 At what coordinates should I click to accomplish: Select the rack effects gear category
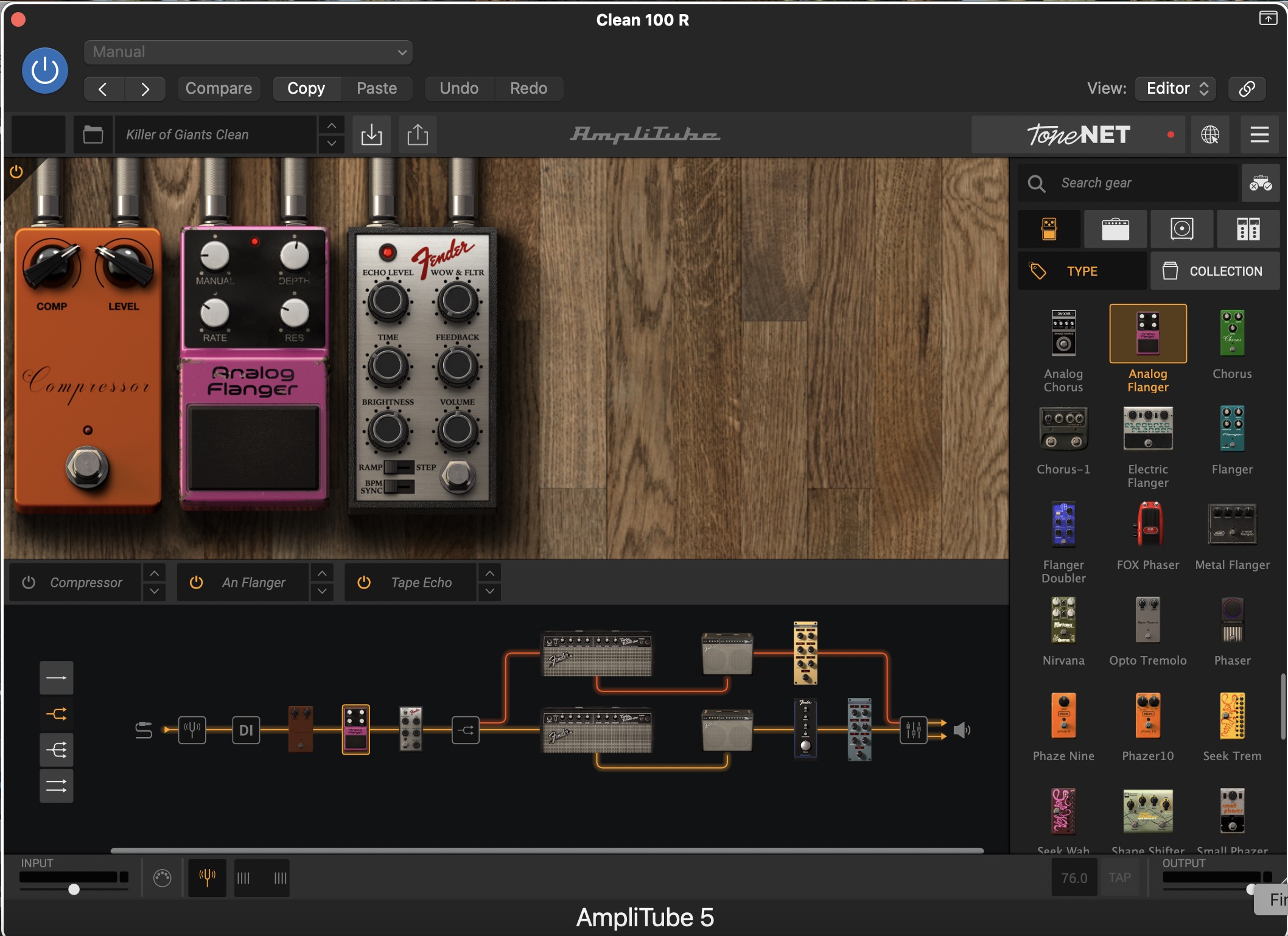click(x=1248, y=229)
